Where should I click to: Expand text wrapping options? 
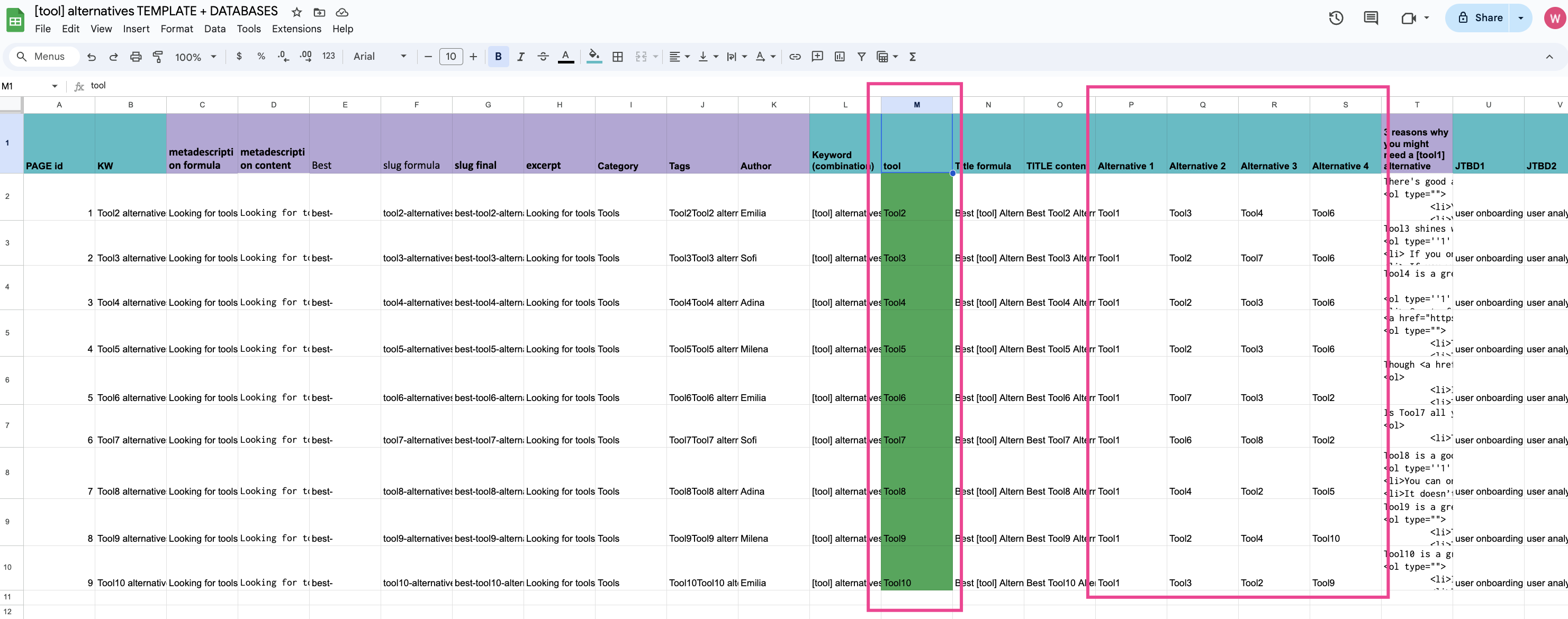[744, 57]
